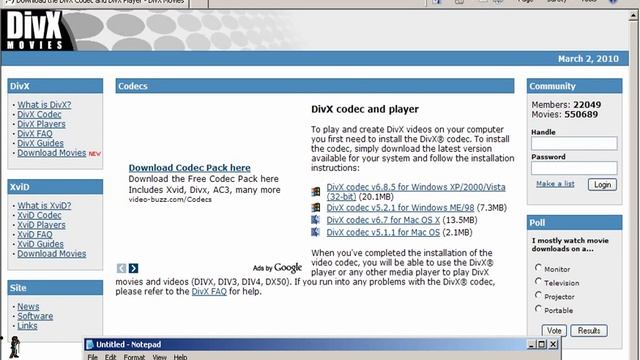Open the Notepad Format menu
The height and width of the screenshot is (360, 640).
coord(134,357)
